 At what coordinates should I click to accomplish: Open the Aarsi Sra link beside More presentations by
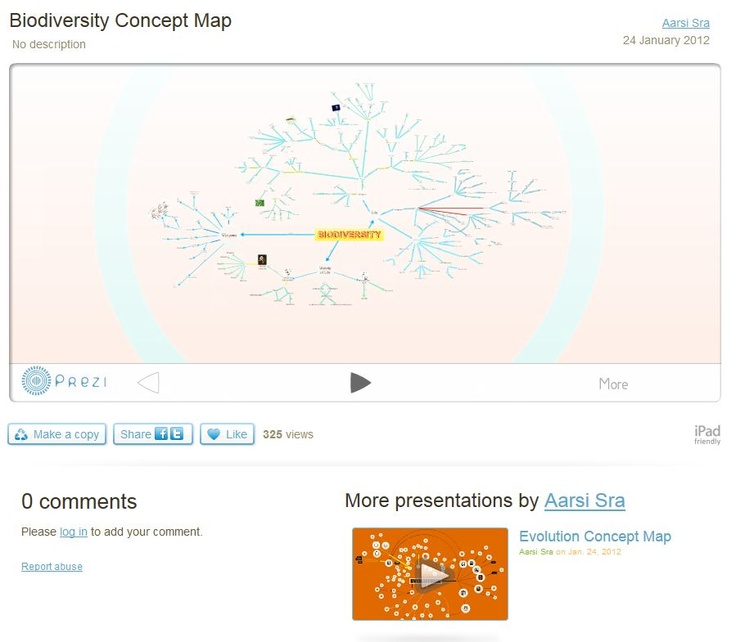pos(584,500)
